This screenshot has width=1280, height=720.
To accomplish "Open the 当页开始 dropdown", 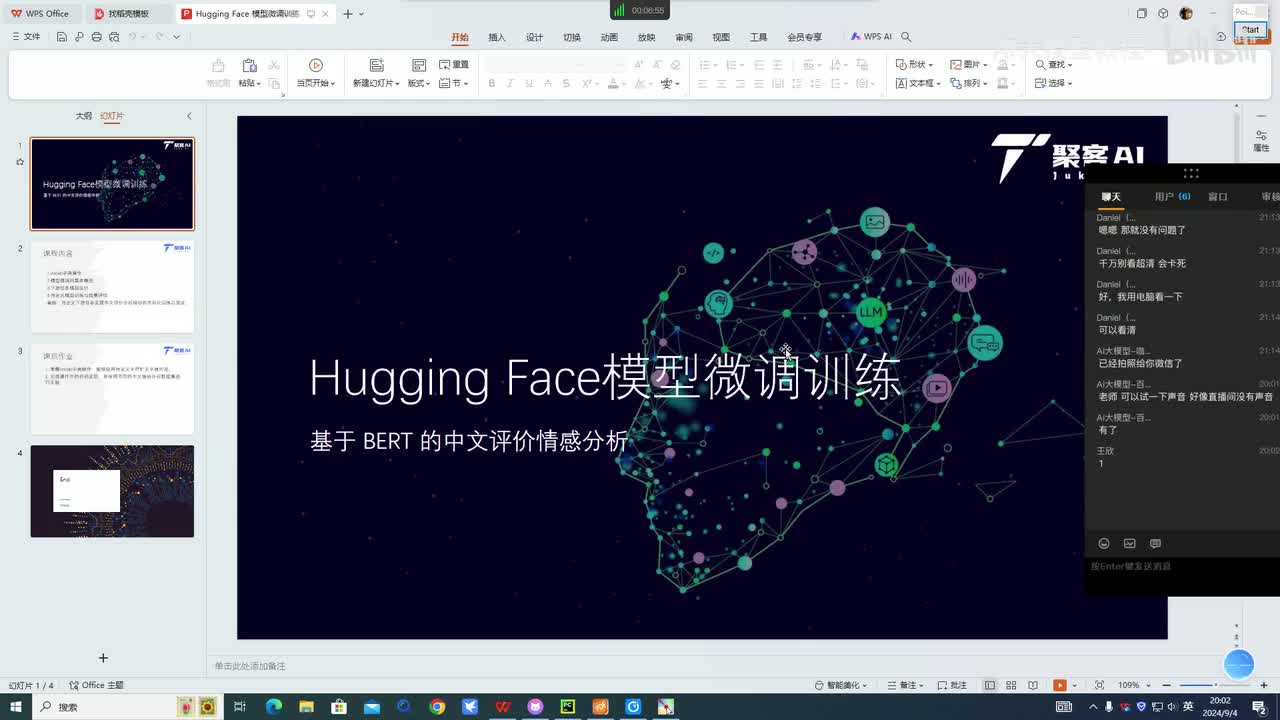I will [316, 83].
